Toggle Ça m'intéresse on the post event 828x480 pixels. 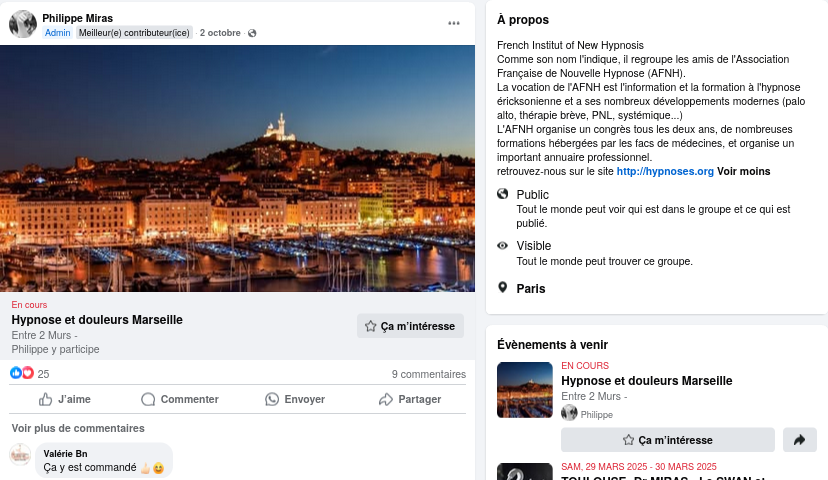tap(410, 326)
